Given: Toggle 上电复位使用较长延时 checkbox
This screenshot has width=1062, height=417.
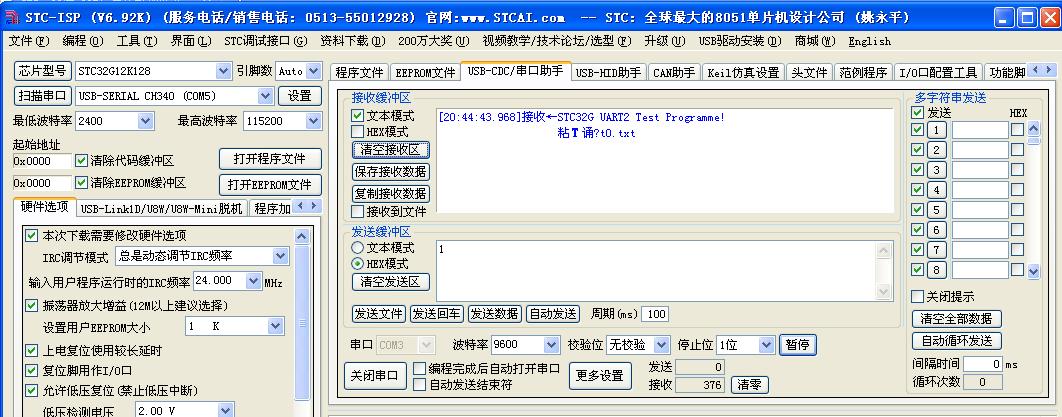Looking at the screenshot, I should tap(31, 351).
